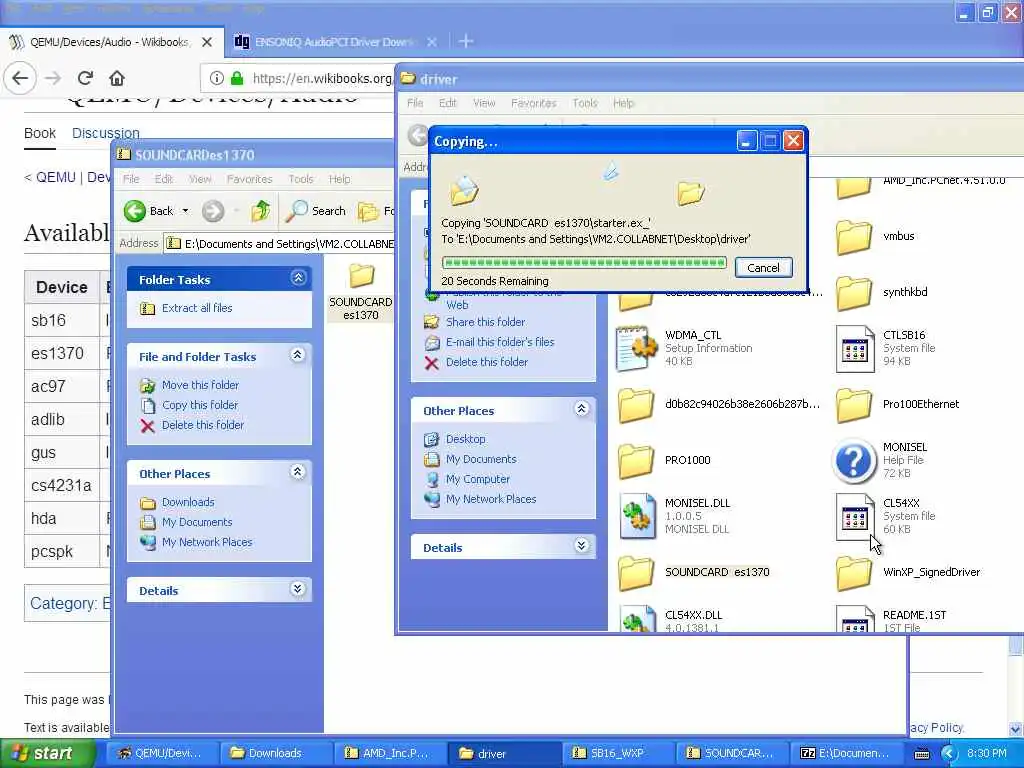Click browser home button

117,78
